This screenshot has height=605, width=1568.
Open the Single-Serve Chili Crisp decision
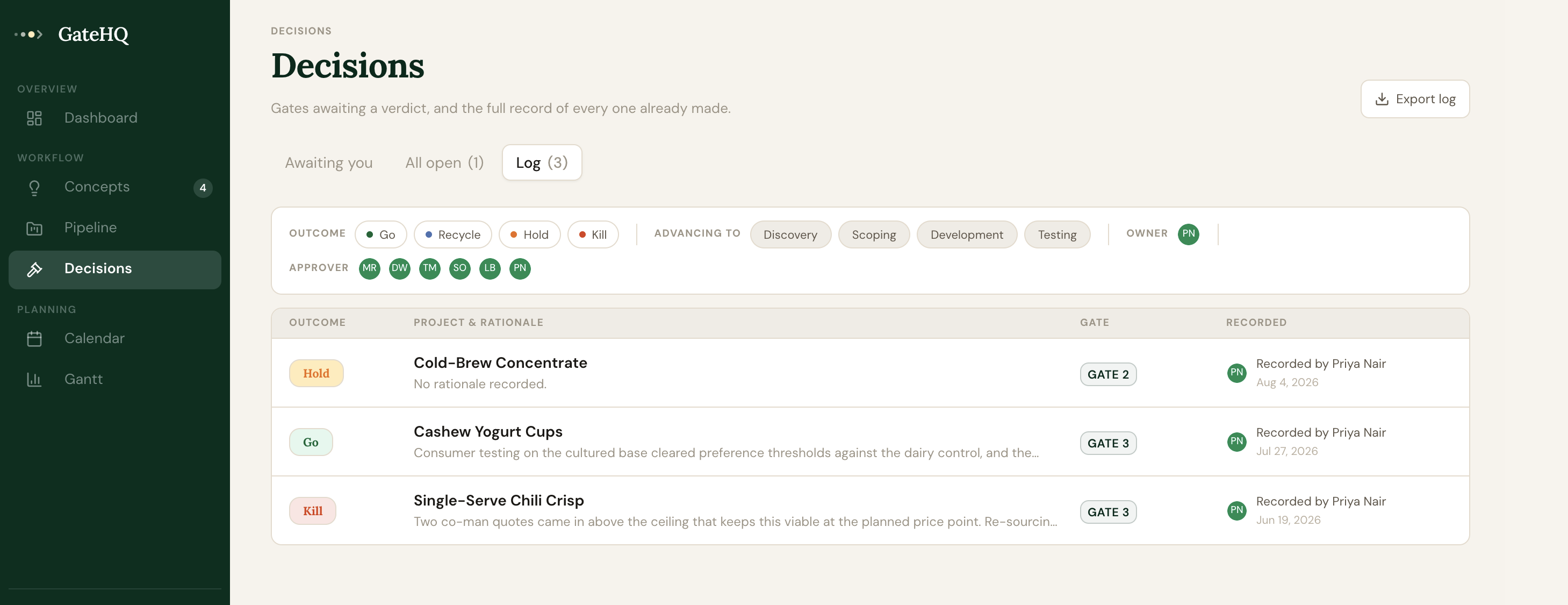[870, 510]
